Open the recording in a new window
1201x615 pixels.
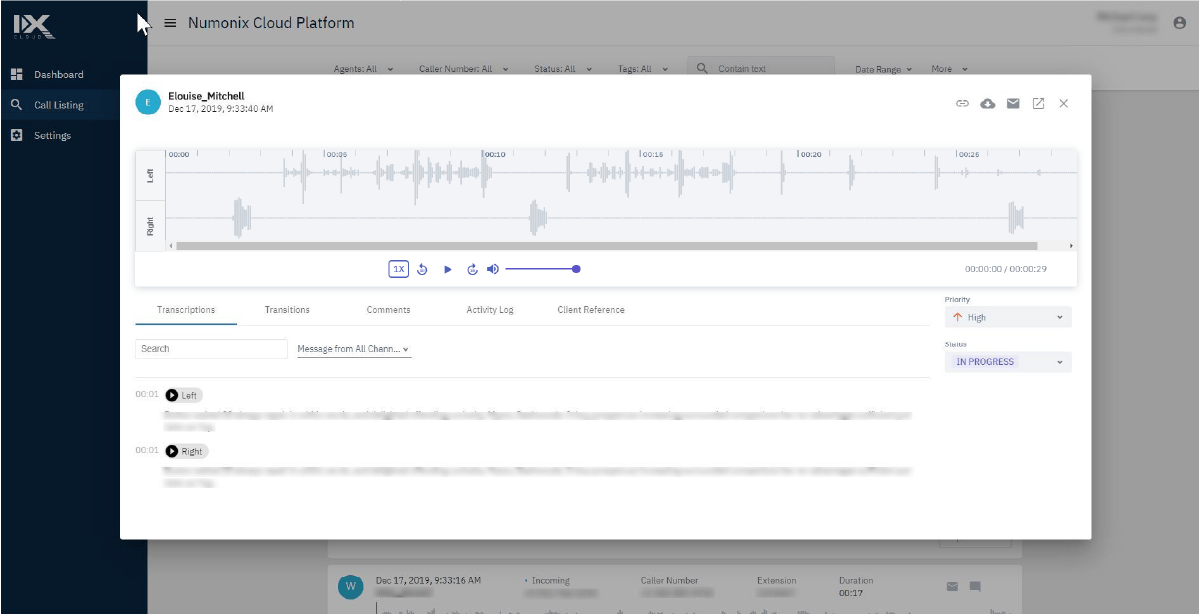click(x=1038, y=103)
